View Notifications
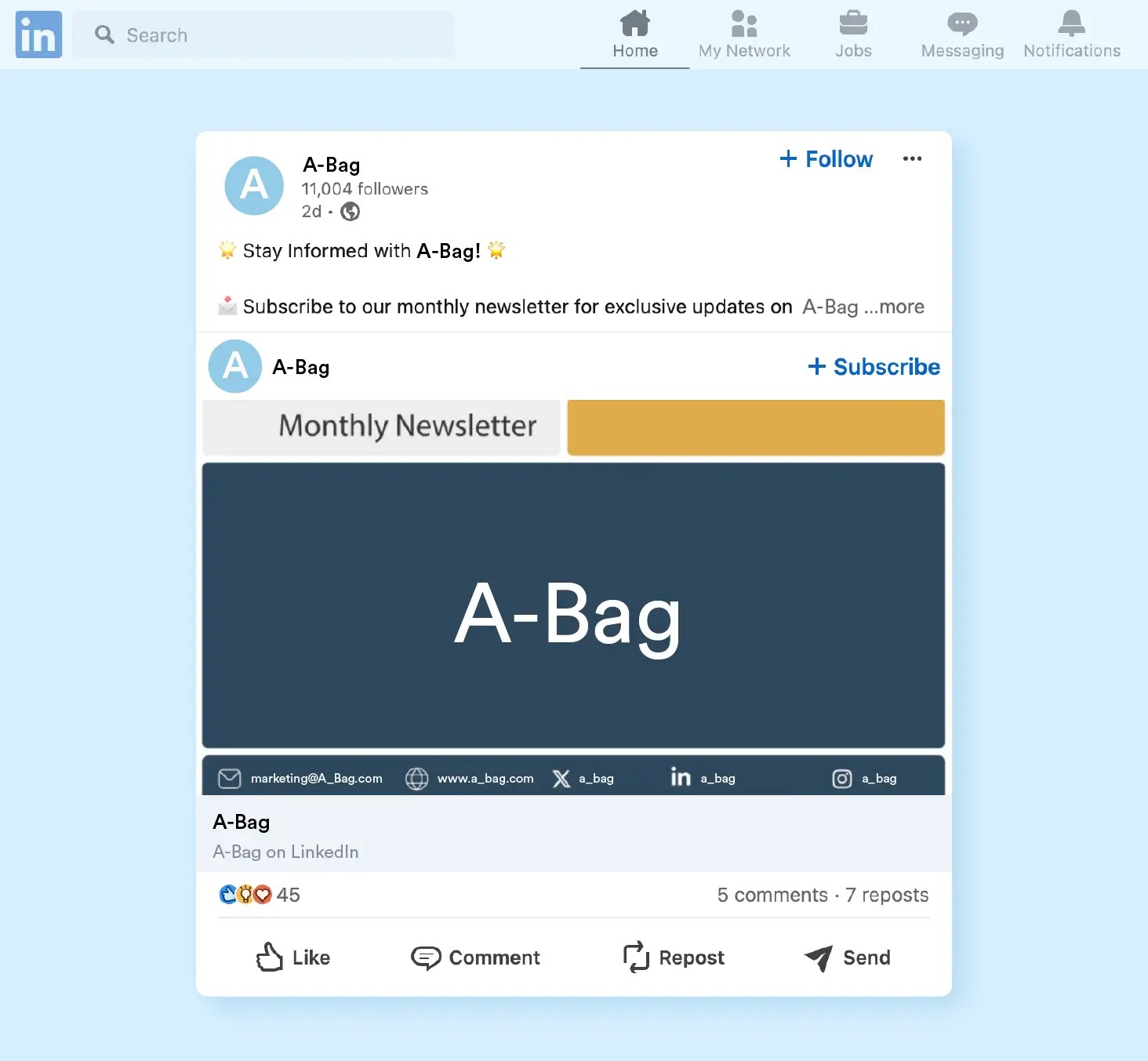The image size is (1148, 1061). click(1071, 35)
